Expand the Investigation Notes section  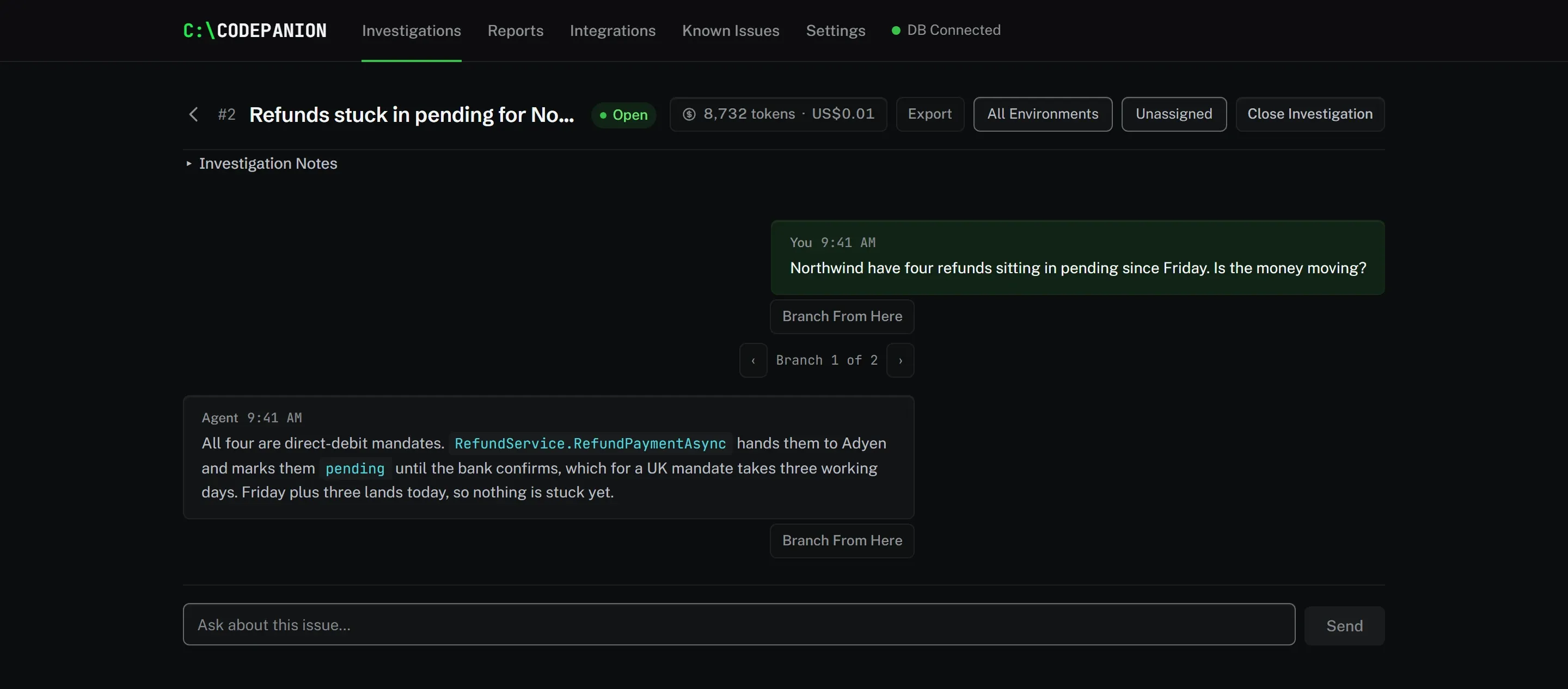click(x=262, y=164)
